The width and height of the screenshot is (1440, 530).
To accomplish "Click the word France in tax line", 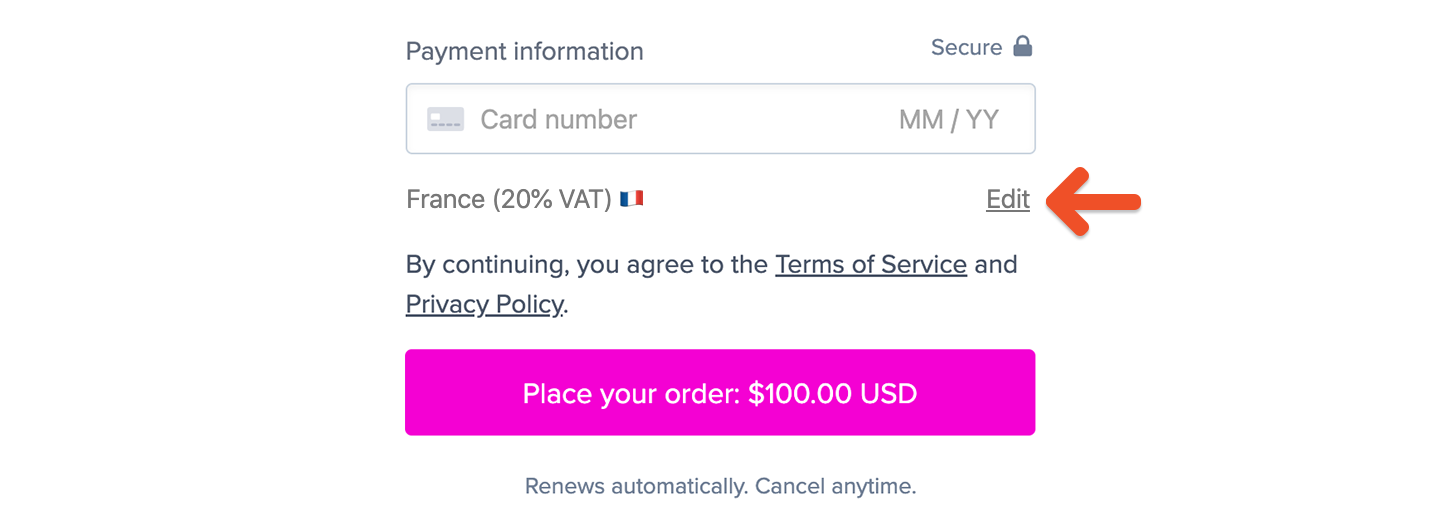I will click(445, 200).
